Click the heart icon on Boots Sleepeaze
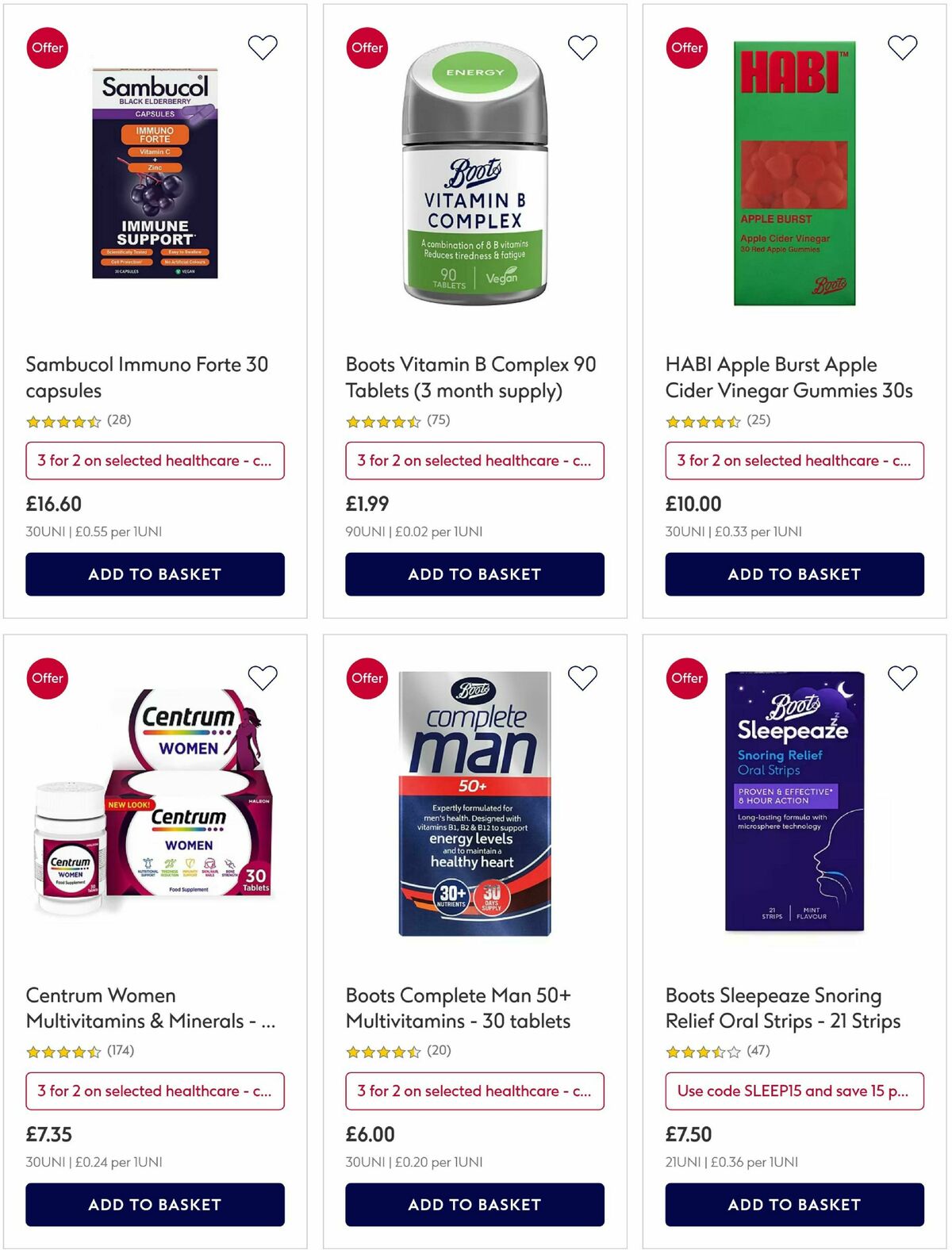 pos(901,678)
